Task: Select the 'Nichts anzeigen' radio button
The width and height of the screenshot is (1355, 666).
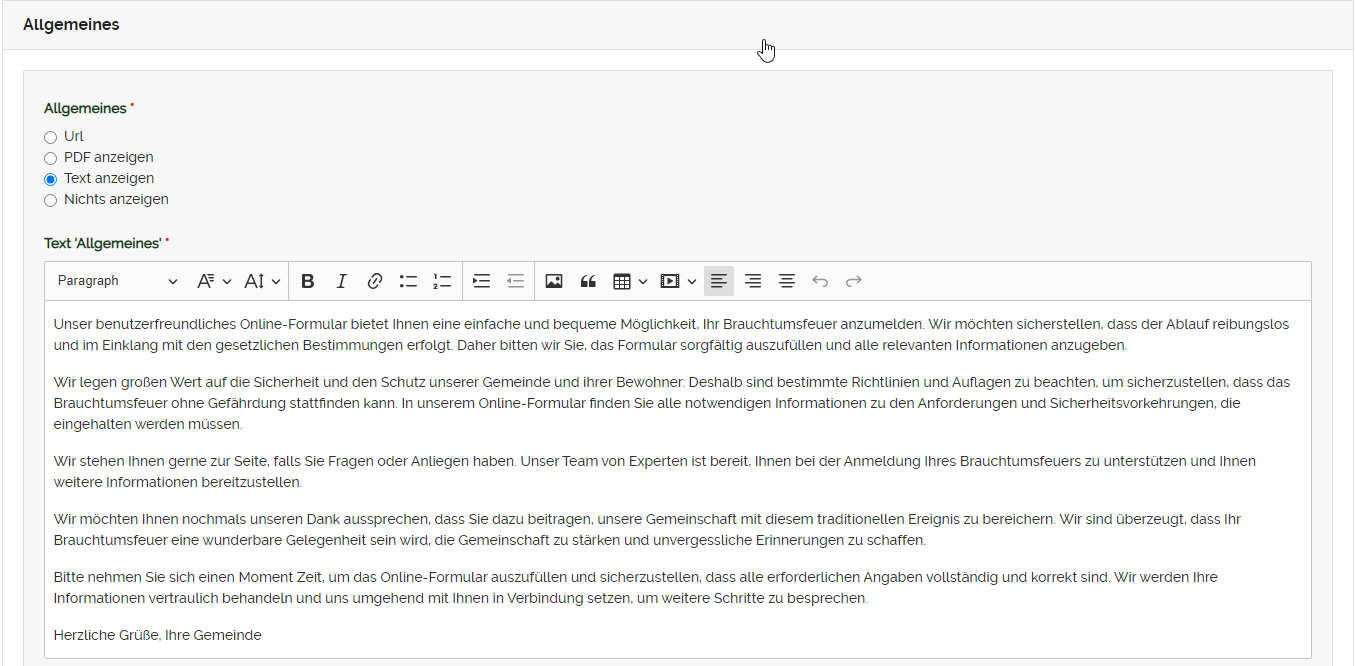Action: [51, 200]
